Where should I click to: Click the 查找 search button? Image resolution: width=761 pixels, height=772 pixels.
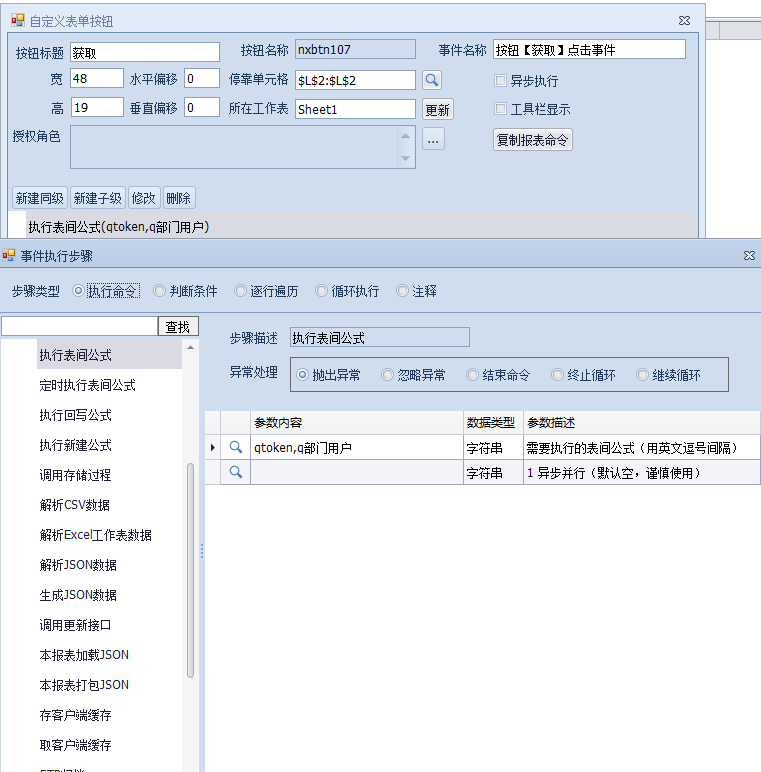[x=178, y=326]
